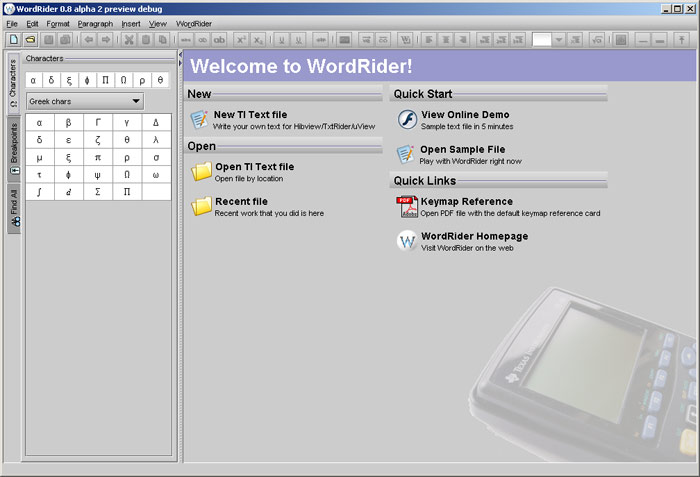This screenshot has width=700, height=477.
Task: Click the Flash icon beside View Online Demo
Action: 407,120
